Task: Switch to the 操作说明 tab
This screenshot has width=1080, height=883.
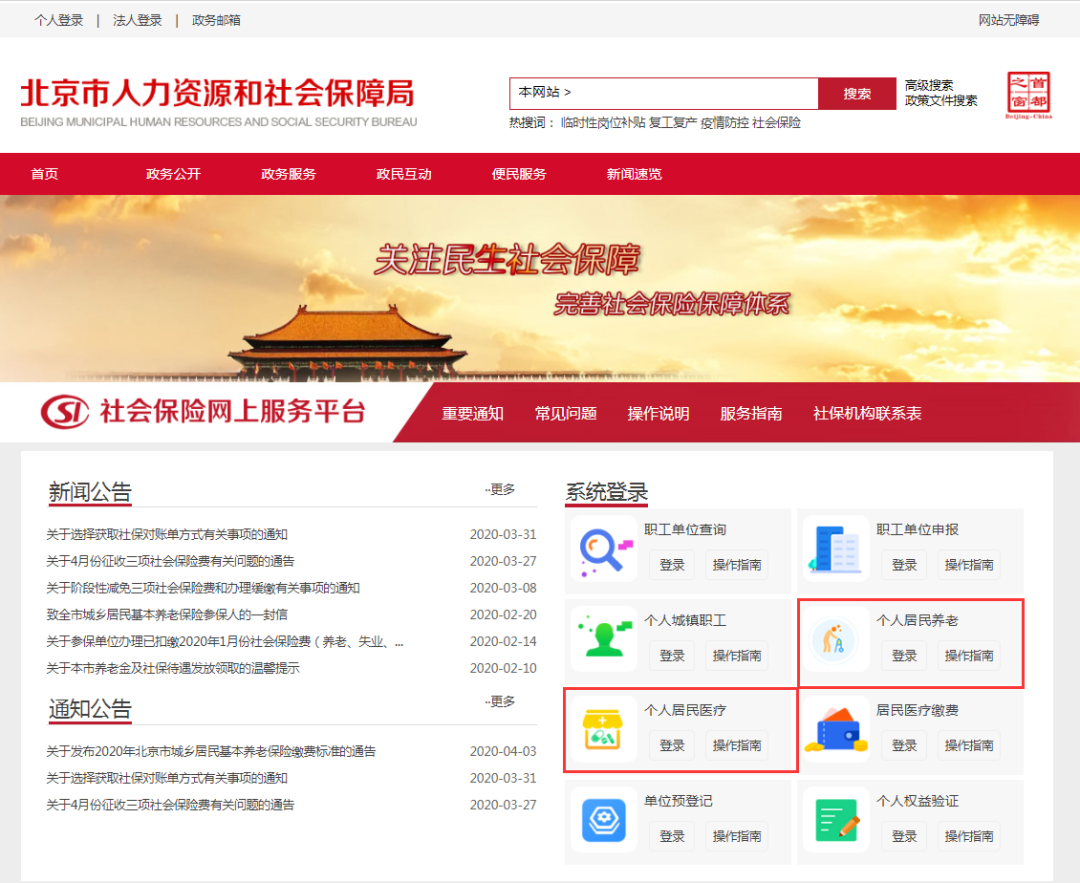Action: pos(658,413)
